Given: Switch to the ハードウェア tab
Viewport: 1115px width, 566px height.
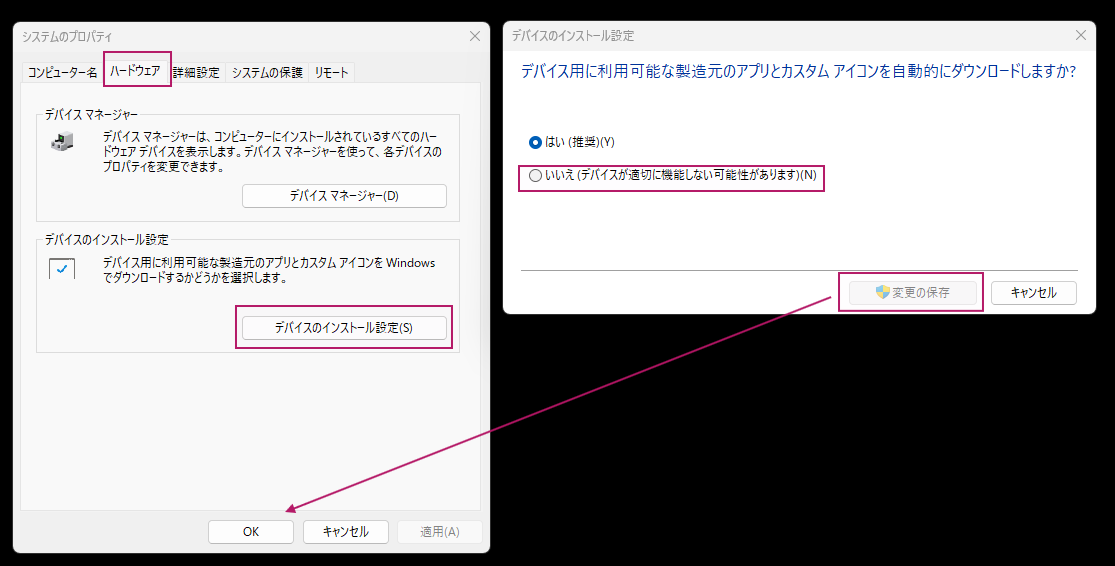Looking at the screenshot, I should pyautogui.click(x=135, y=71).
